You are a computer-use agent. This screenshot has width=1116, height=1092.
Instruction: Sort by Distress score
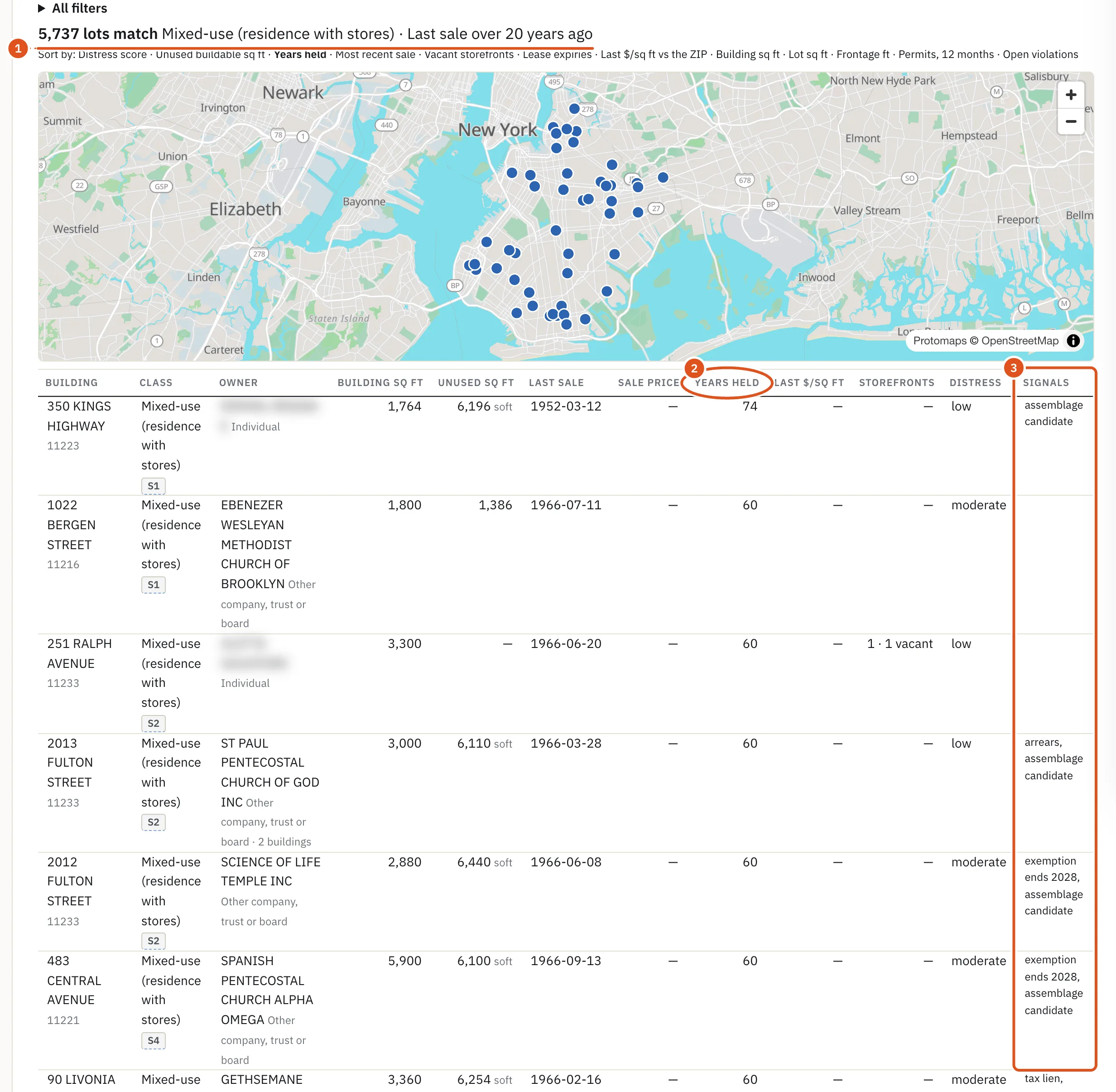[112, 55]
